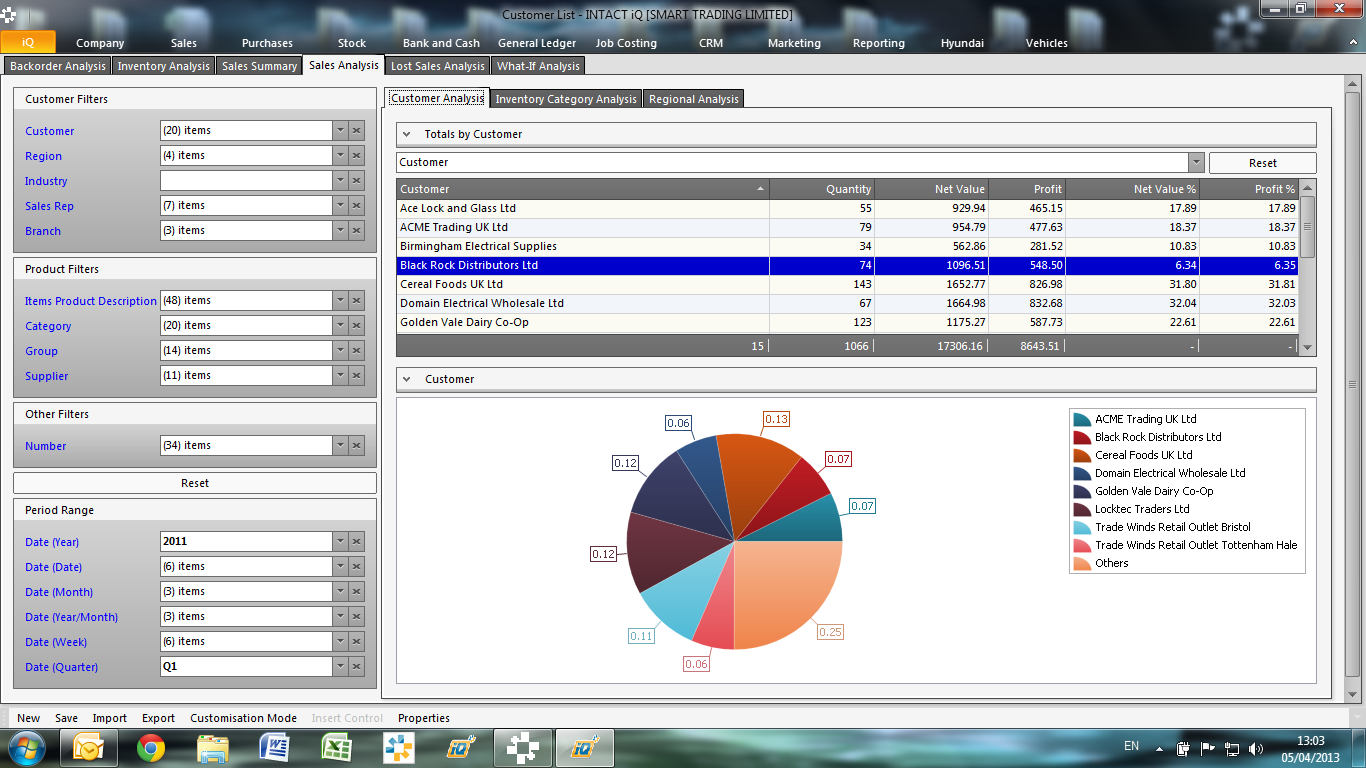Image resolution: width=1366 pixels, height=768 pixels.
Task: Clear the Date (Month) filter selection
Action: click(357, 591)
